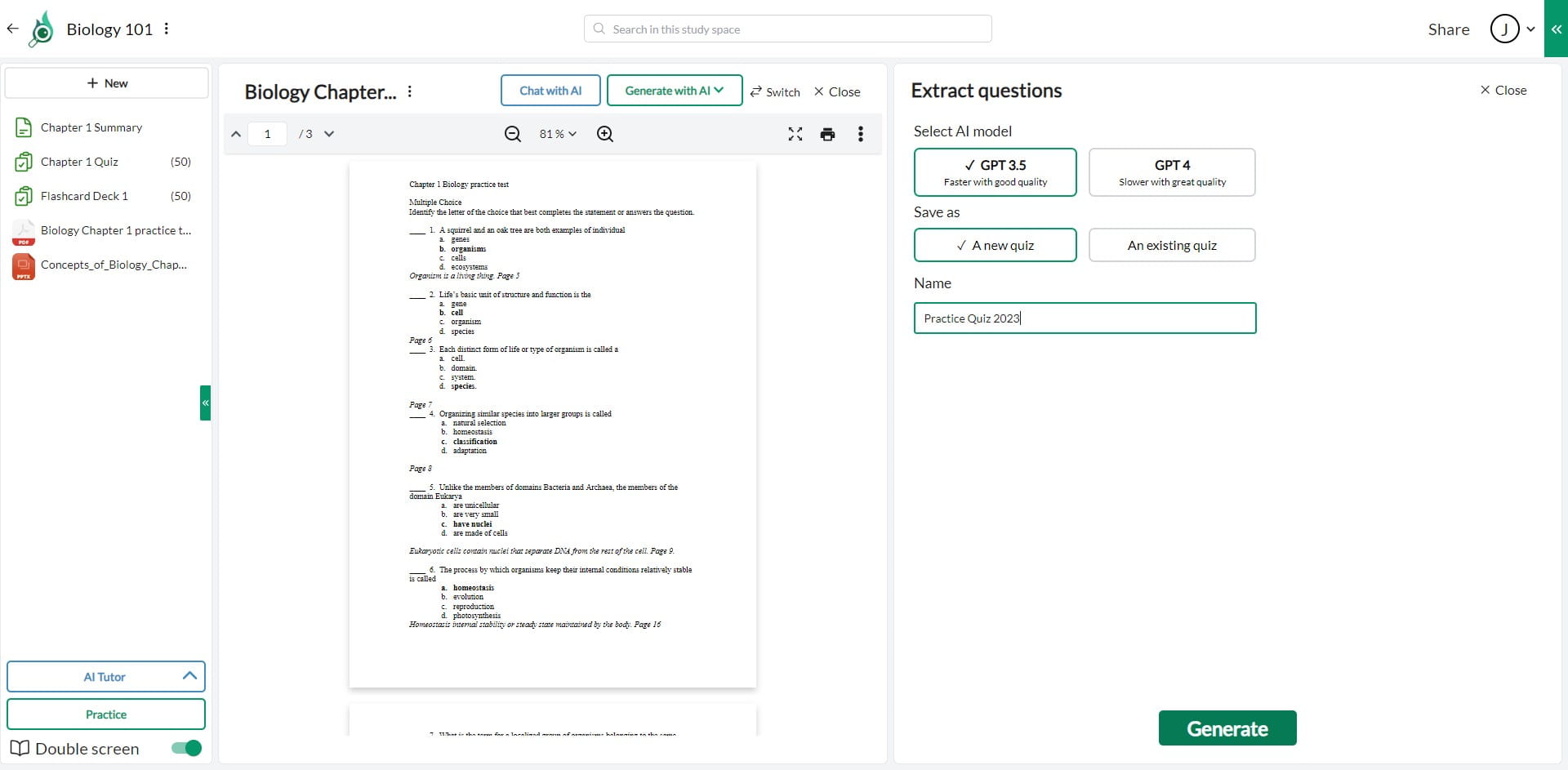Choose save as An existing quiz

click(1172, 245)
